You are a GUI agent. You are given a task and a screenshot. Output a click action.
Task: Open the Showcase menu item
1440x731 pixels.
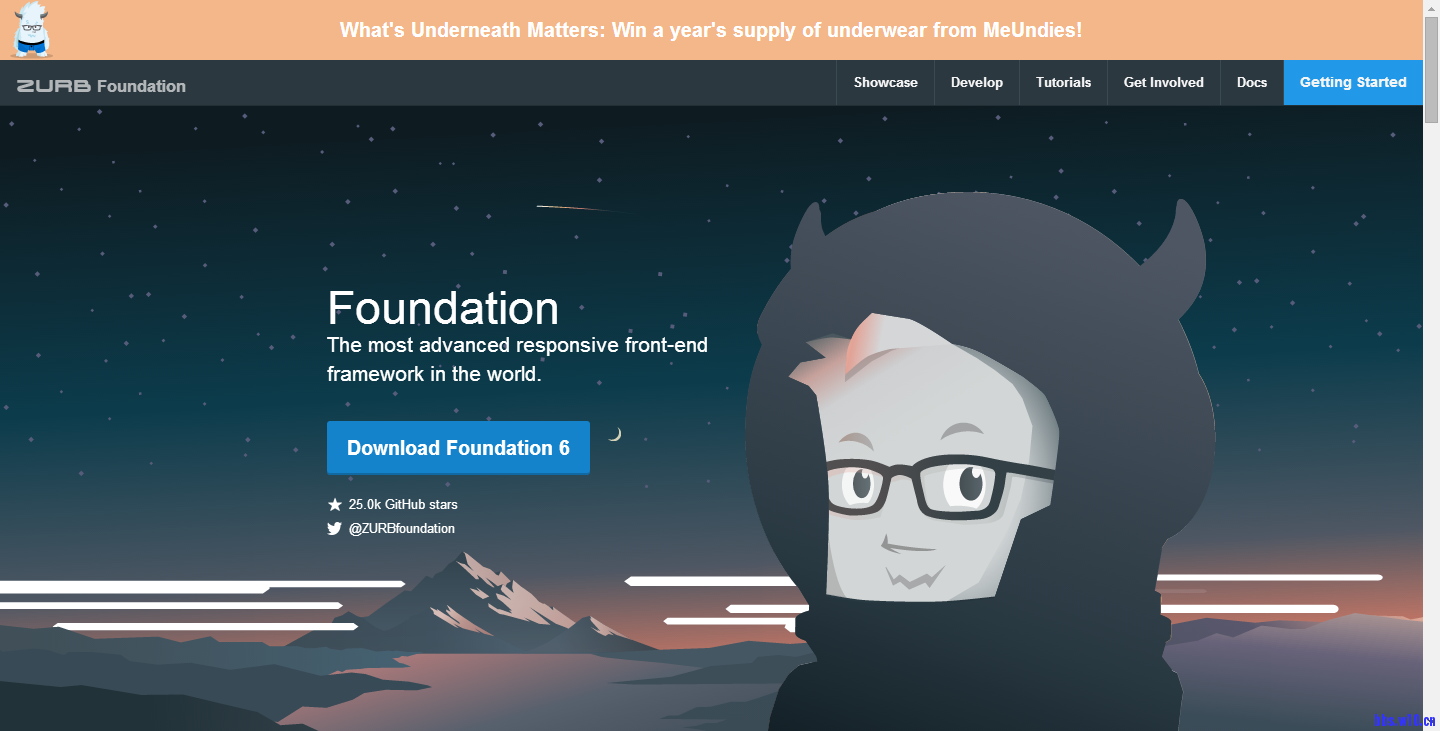click(885, 83)
